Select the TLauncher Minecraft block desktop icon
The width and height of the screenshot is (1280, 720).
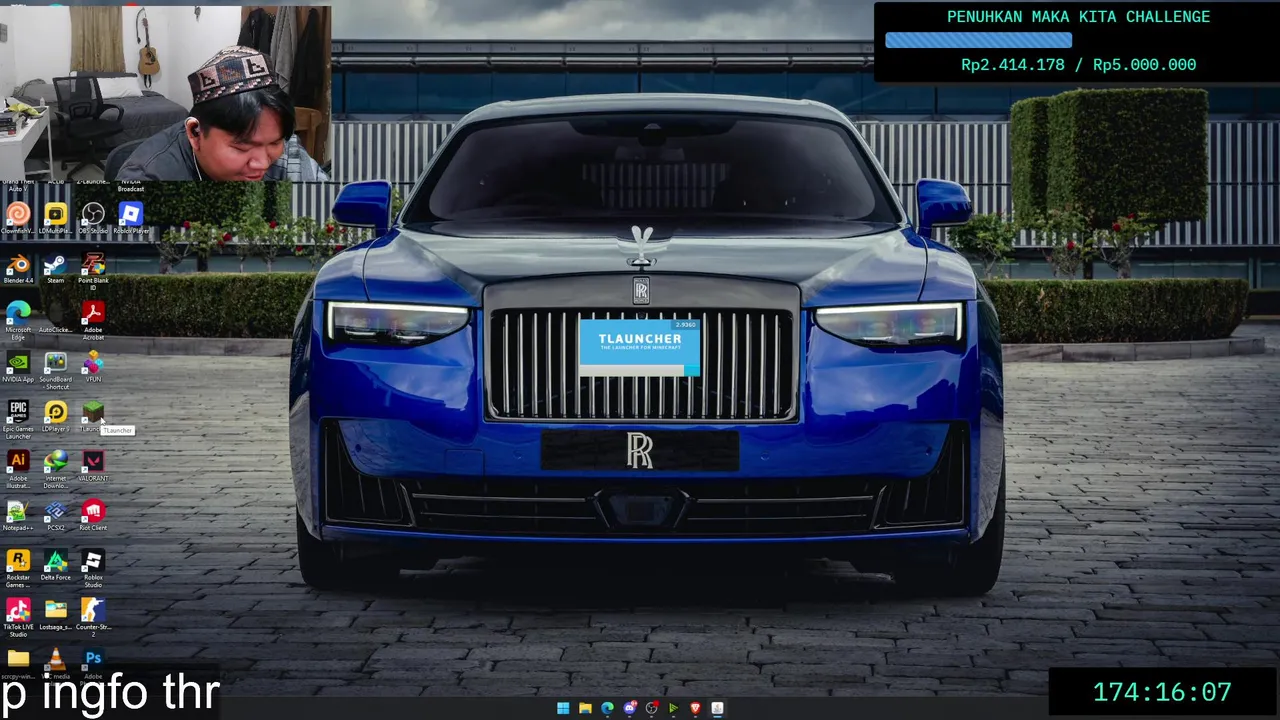tap(93, 412)
